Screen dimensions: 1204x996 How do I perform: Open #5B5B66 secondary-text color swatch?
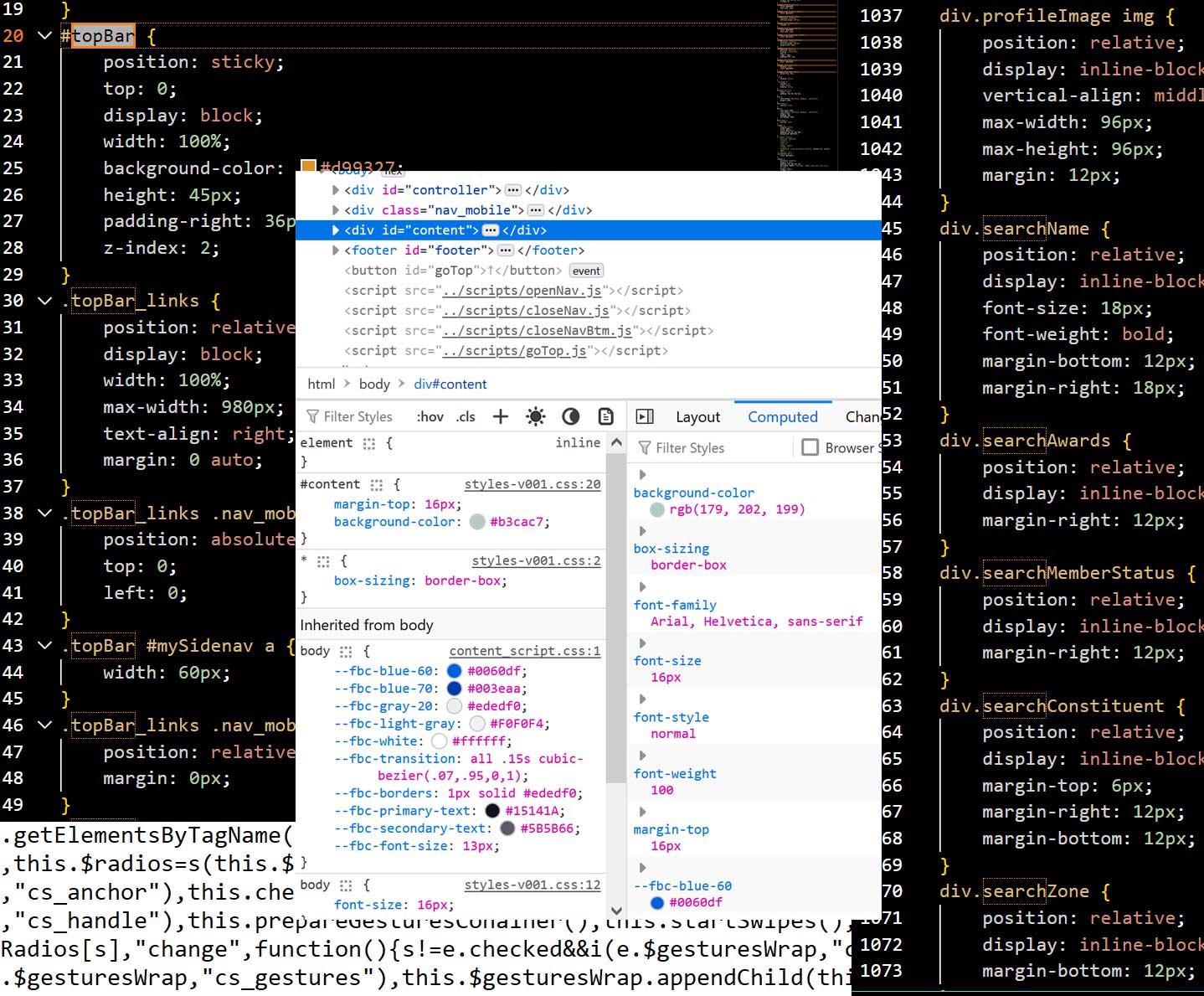[507, 828]
